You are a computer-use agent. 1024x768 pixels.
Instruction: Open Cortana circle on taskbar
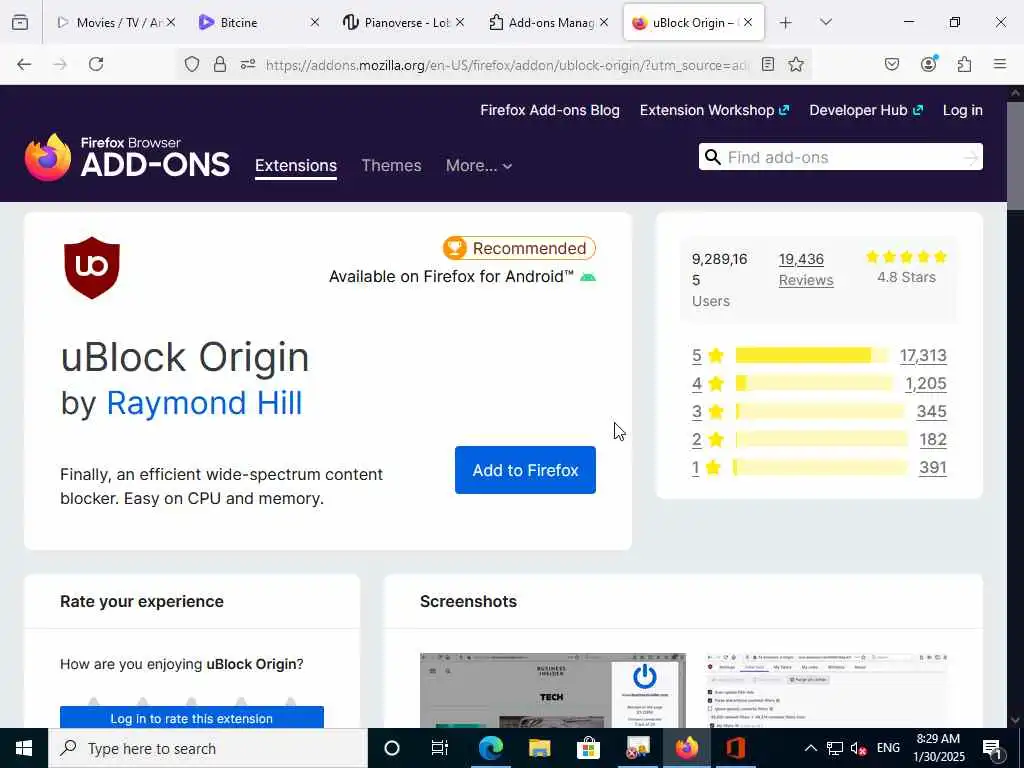click(x=392, y=748)
